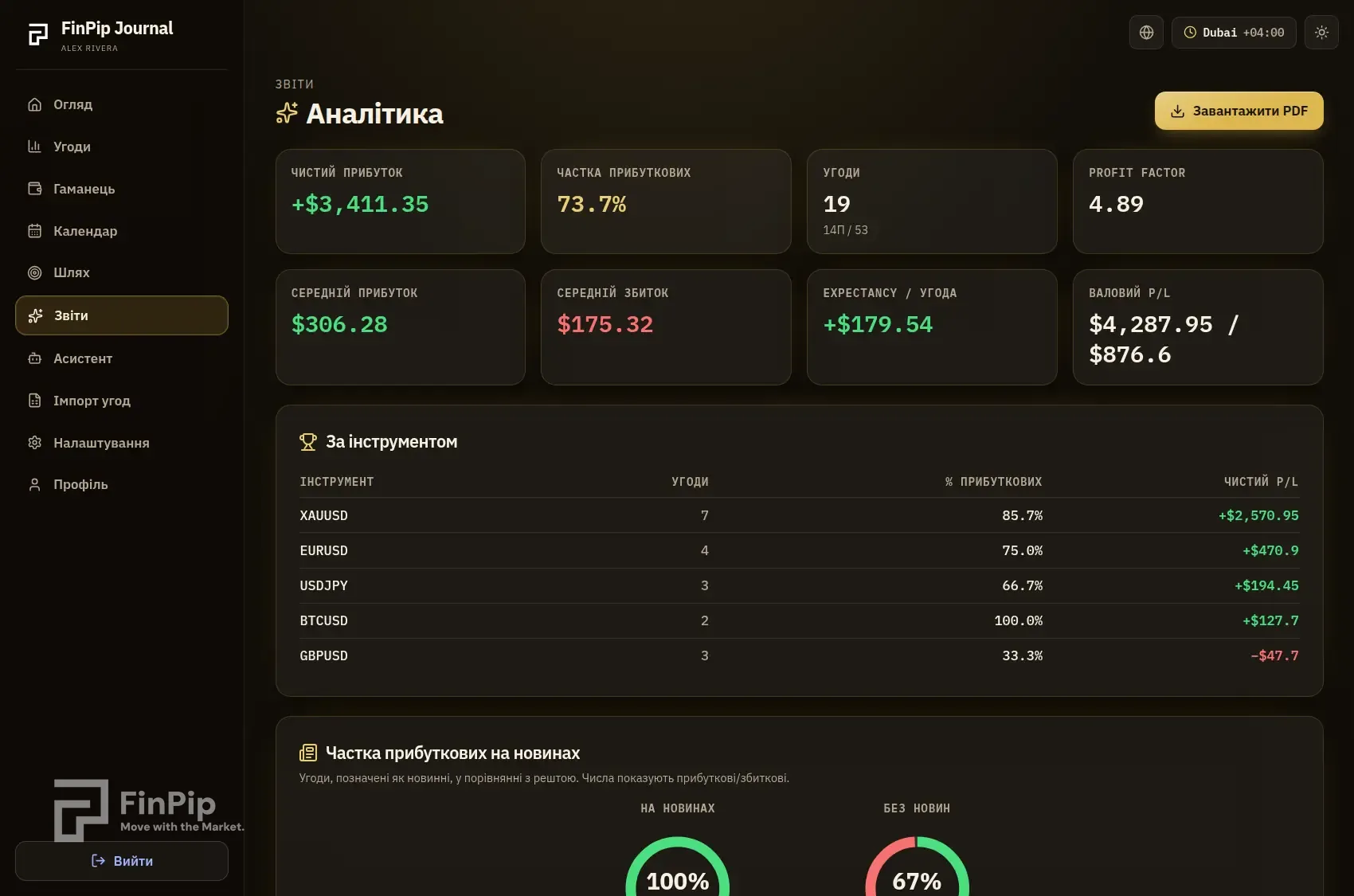
Task: Select the EURUSD table row
Action: [799, 550]
